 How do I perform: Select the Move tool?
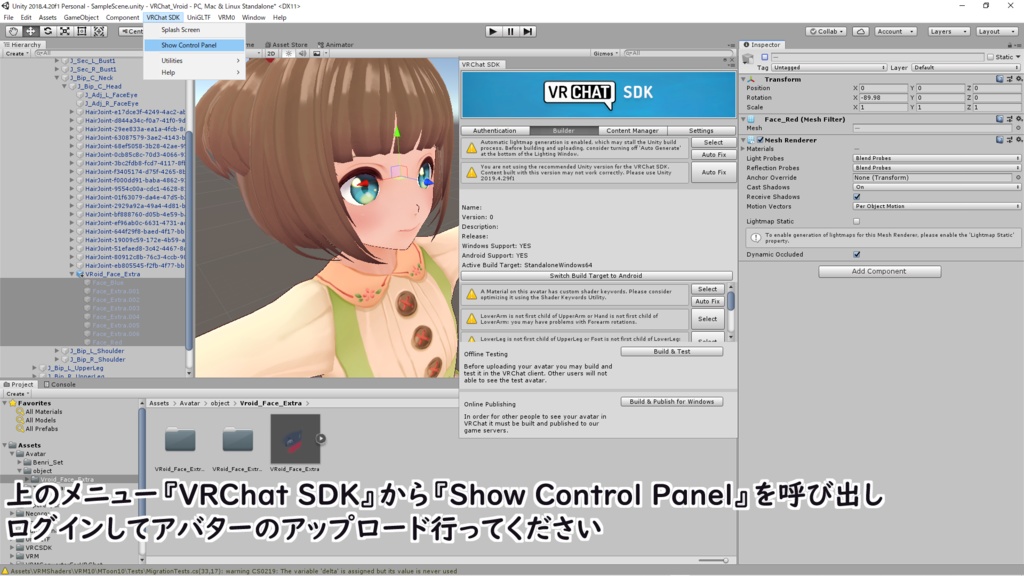tap(30, 31)
